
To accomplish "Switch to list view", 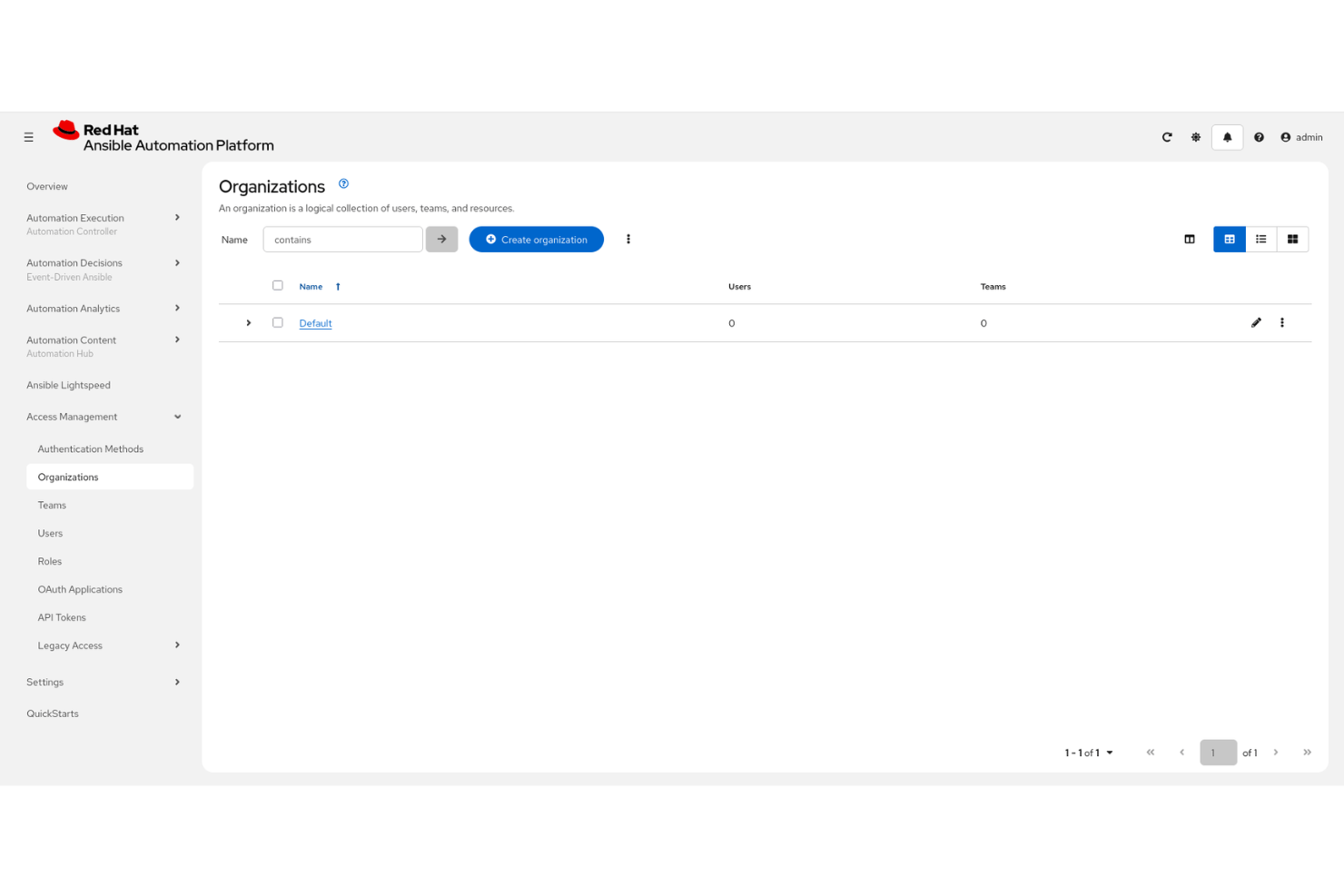I will 1261,240.
